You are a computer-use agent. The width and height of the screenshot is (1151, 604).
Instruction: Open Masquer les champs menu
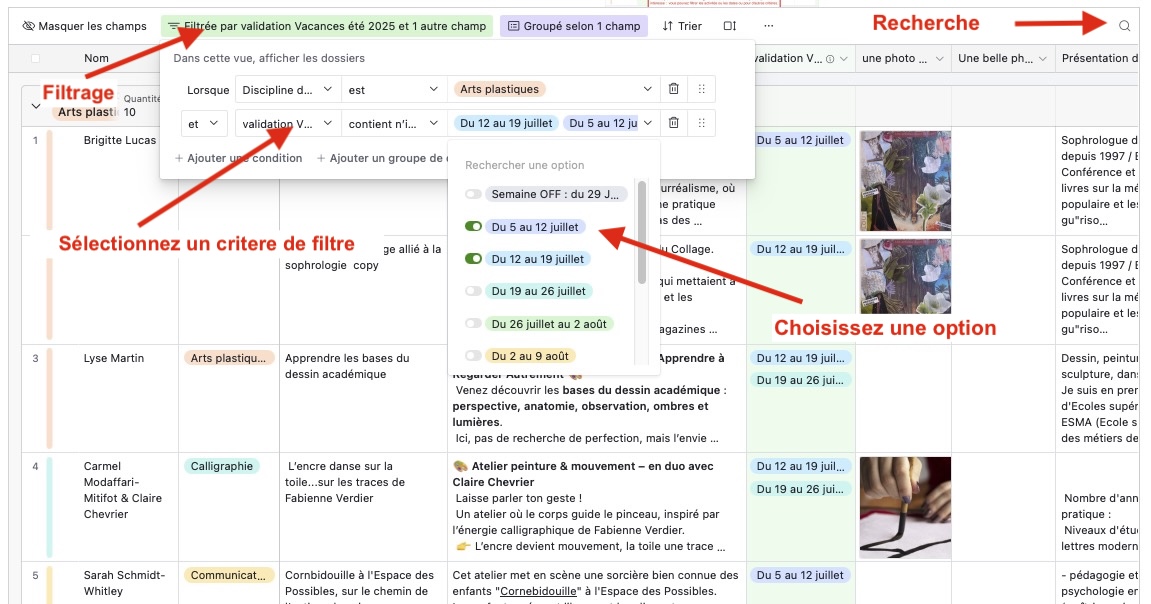click(84, 26)
